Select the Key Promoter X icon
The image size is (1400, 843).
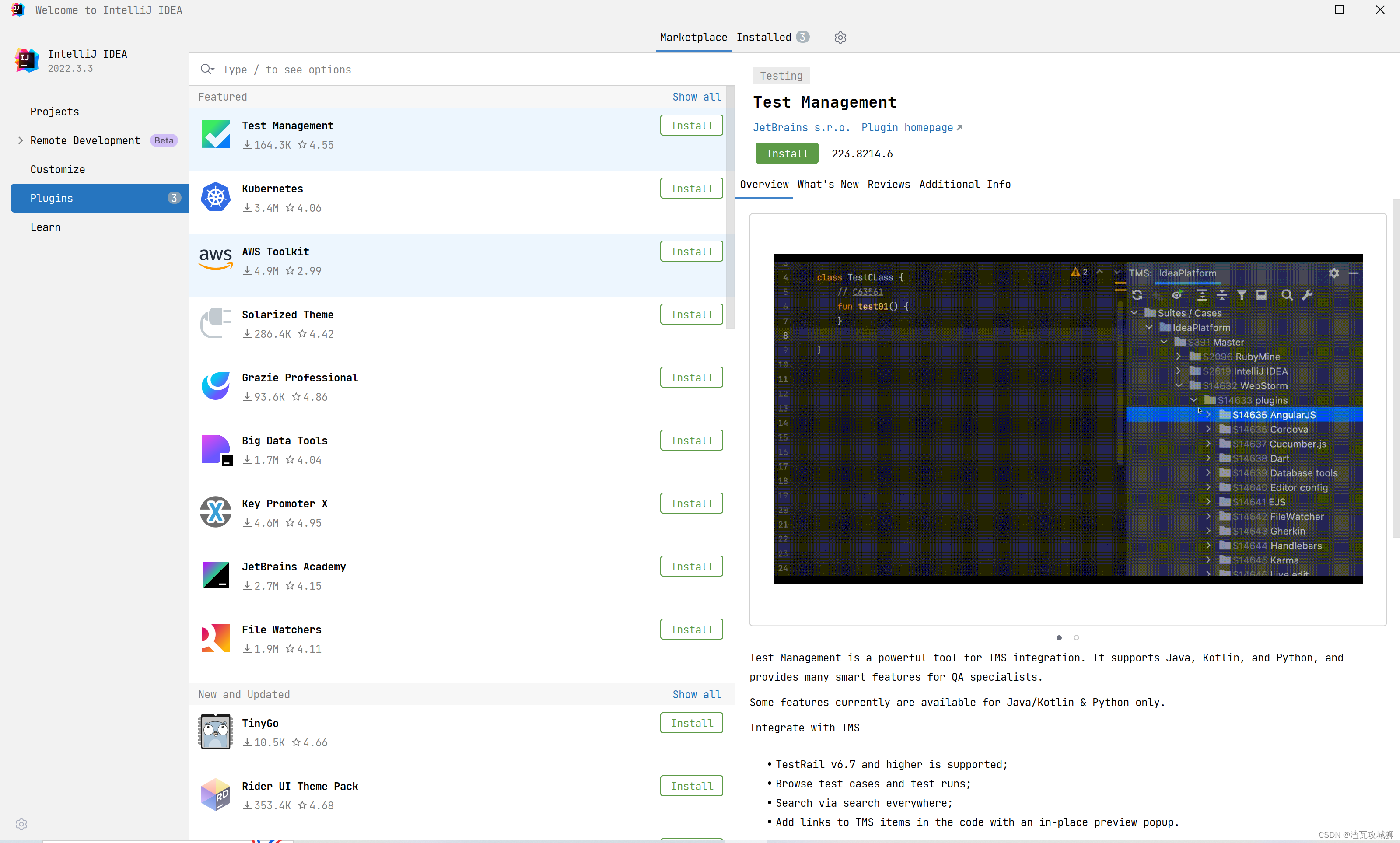point(215,512)
